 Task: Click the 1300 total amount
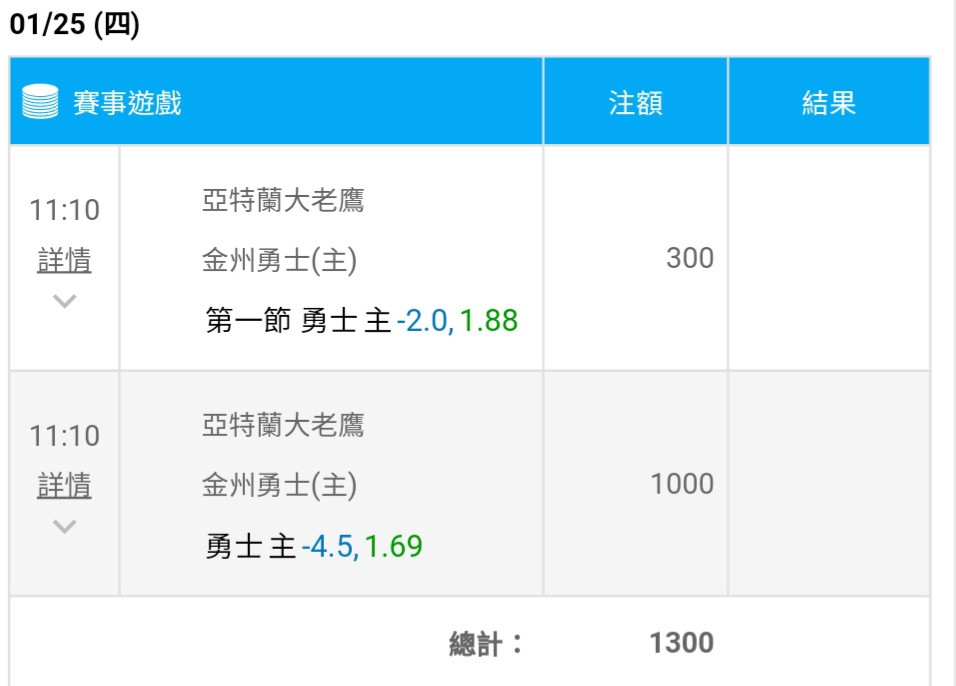point(682,643)
